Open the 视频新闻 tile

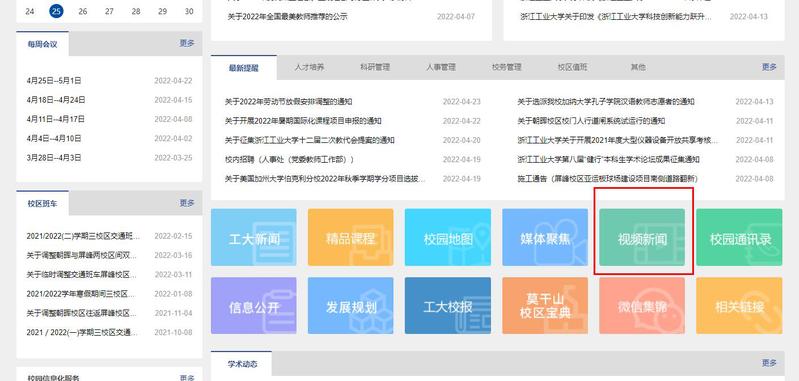click(642, 237)
